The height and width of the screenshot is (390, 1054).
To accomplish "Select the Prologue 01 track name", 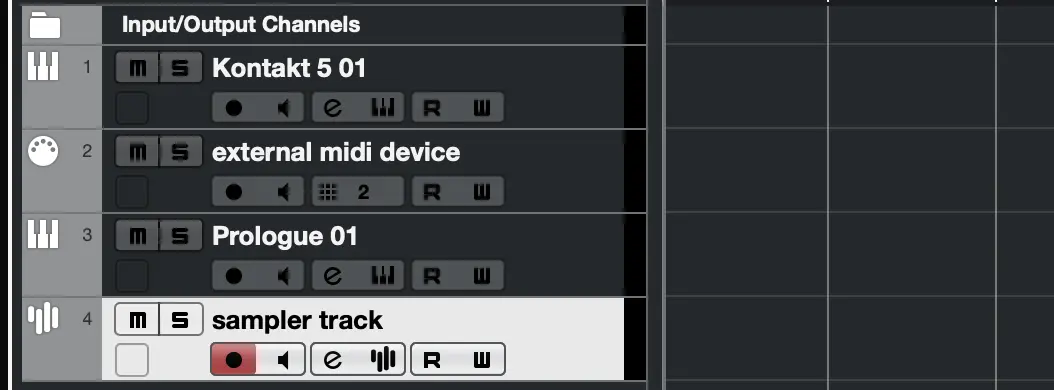I will pos(284,236).
